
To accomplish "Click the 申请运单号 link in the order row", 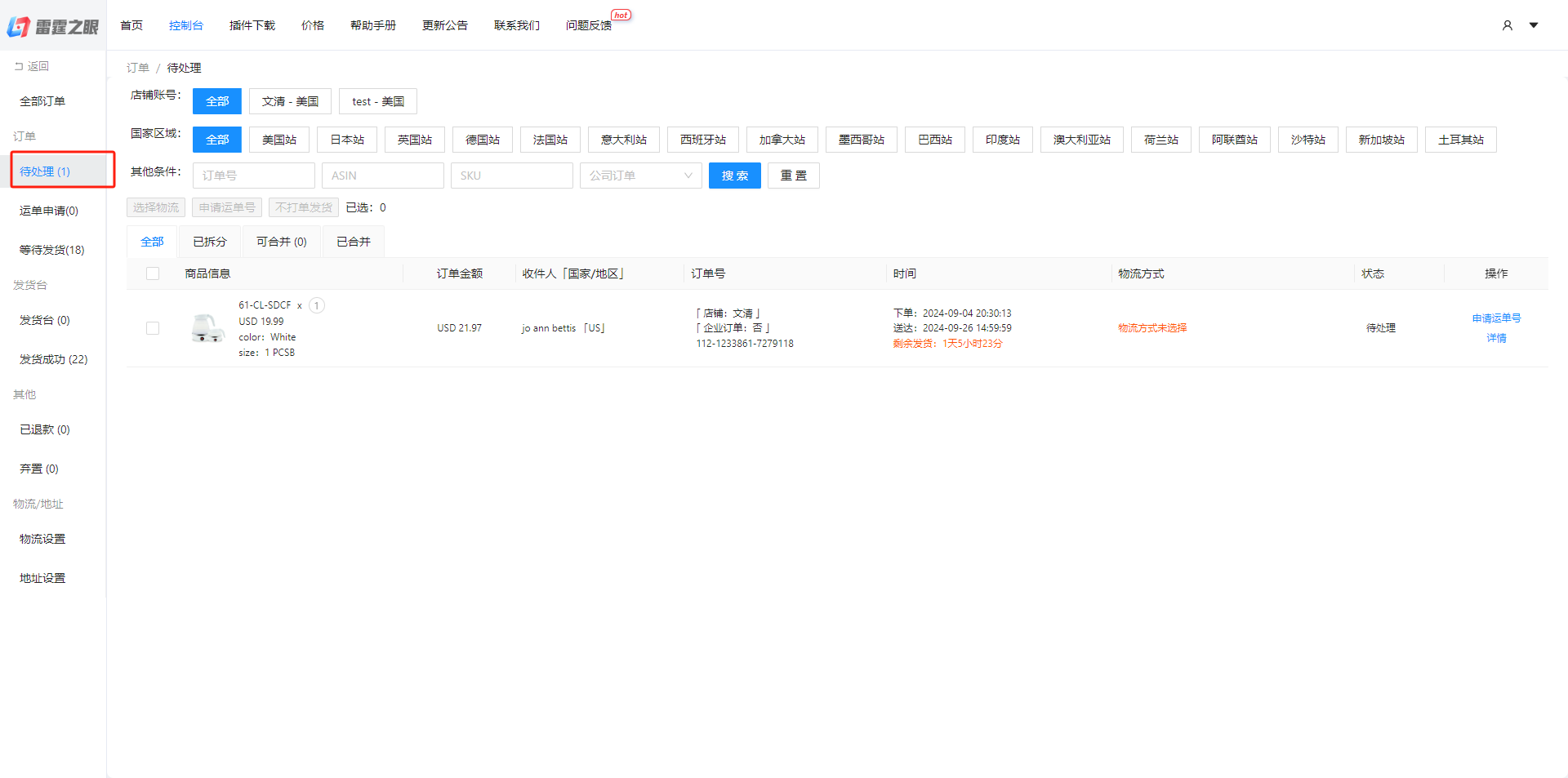I will click(x=1496, y=318).
